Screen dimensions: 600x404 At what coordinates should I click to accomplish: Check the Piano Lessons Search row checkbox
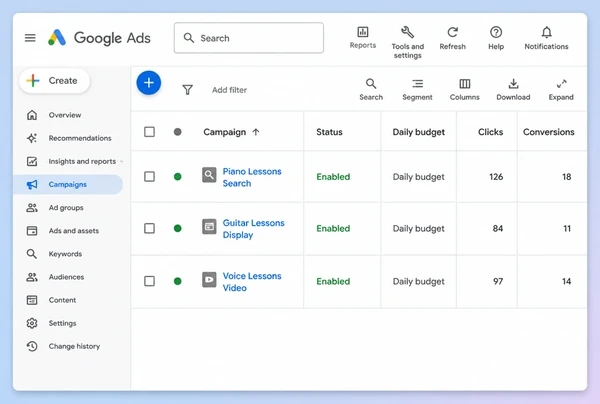click(x=149, y=177)
